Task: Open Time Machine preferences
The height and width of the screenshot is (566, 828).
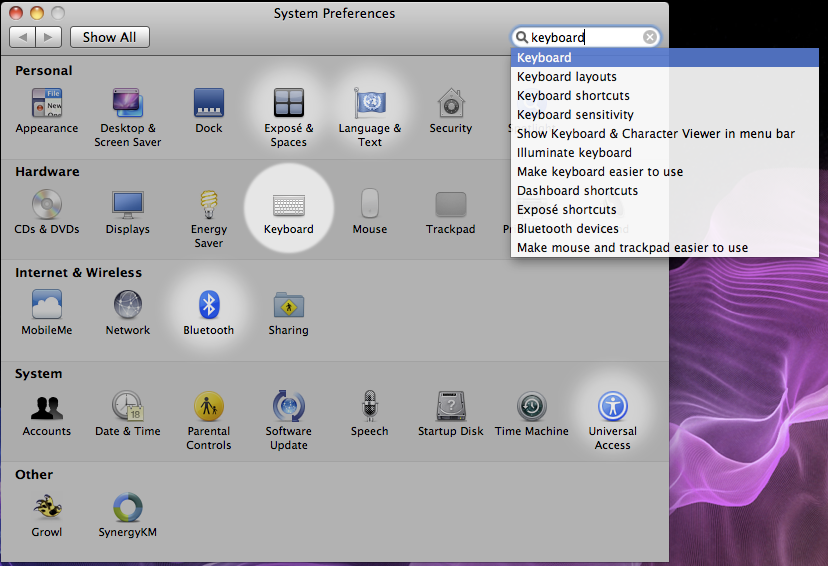Action: click(532, 414)
